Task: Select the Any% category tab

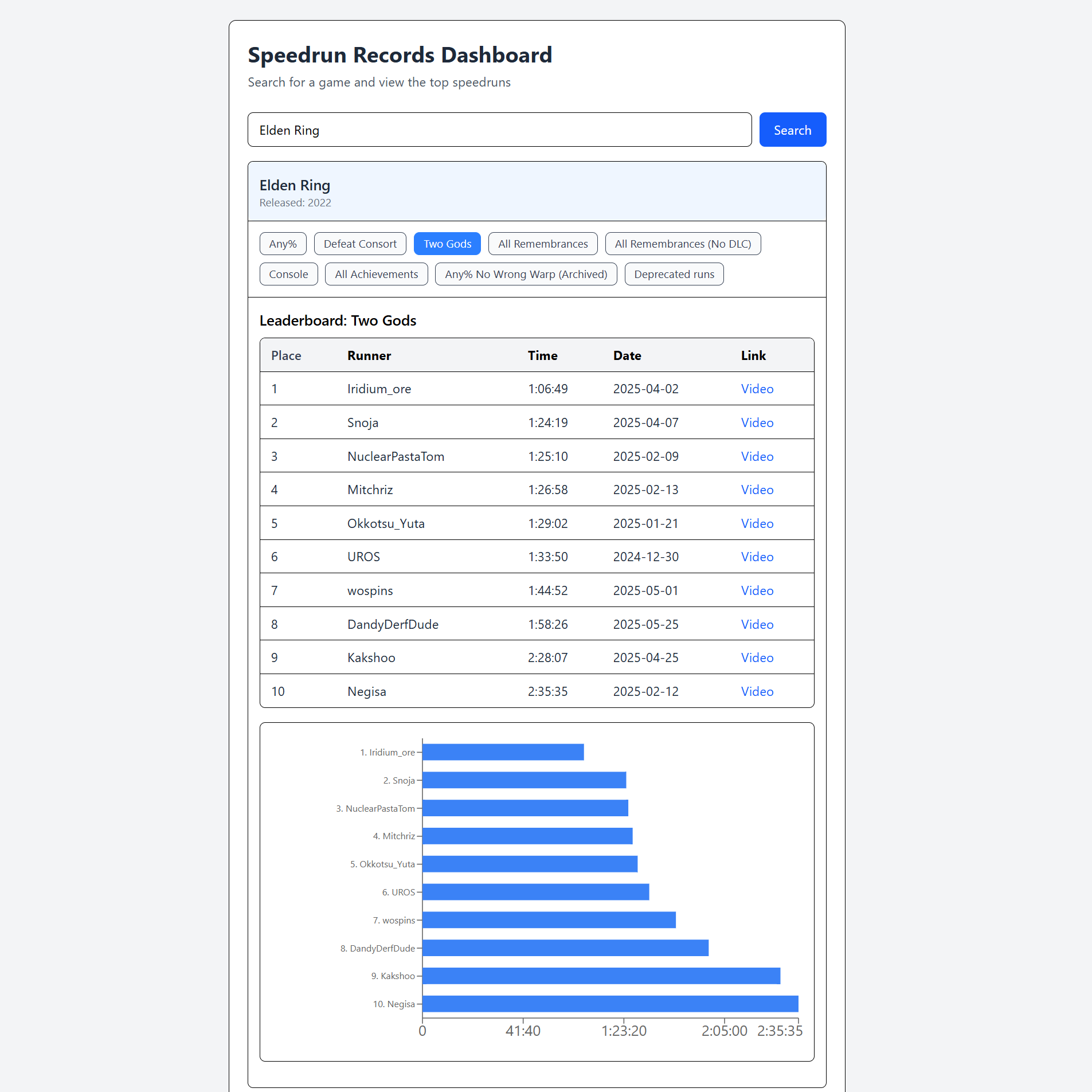Action: [x=283, y=244]
